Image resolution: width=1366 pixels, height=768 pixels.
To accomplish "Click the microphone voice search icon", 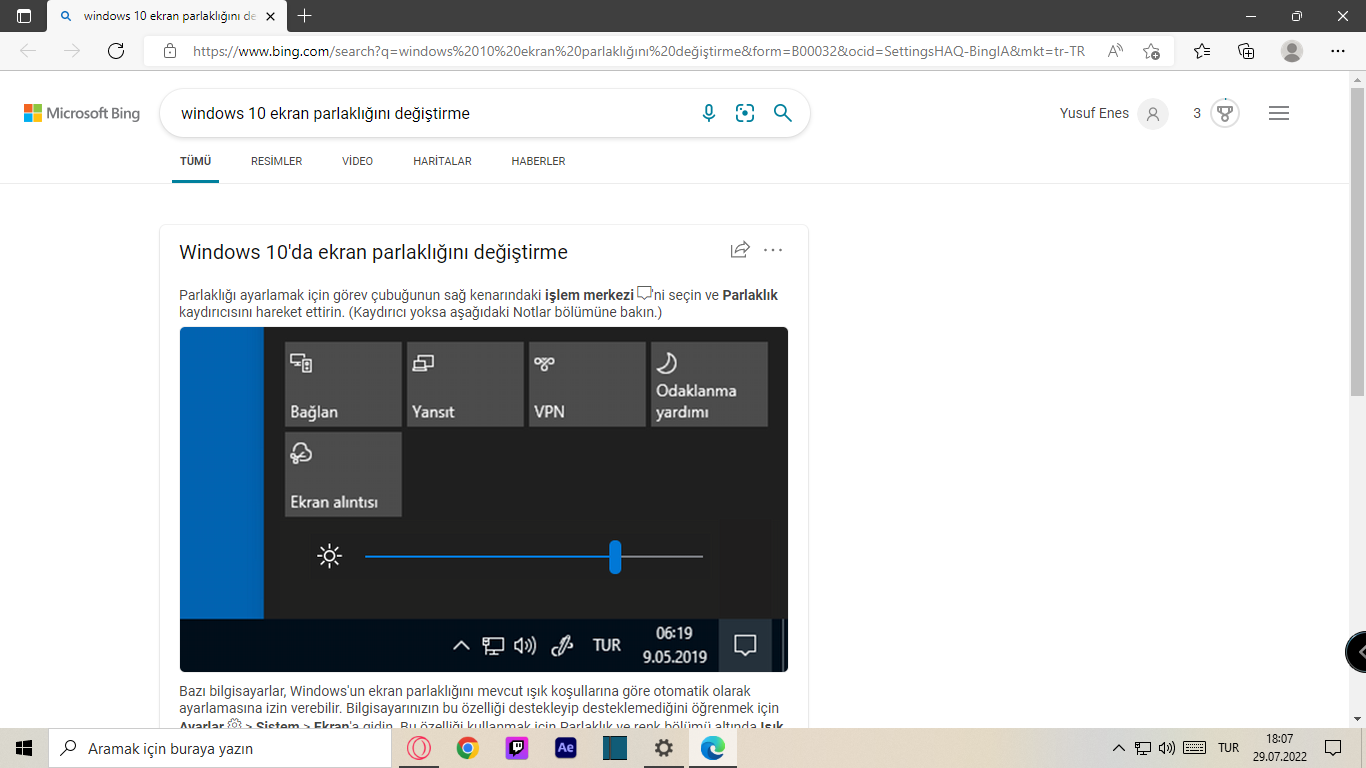I will 709,113.
